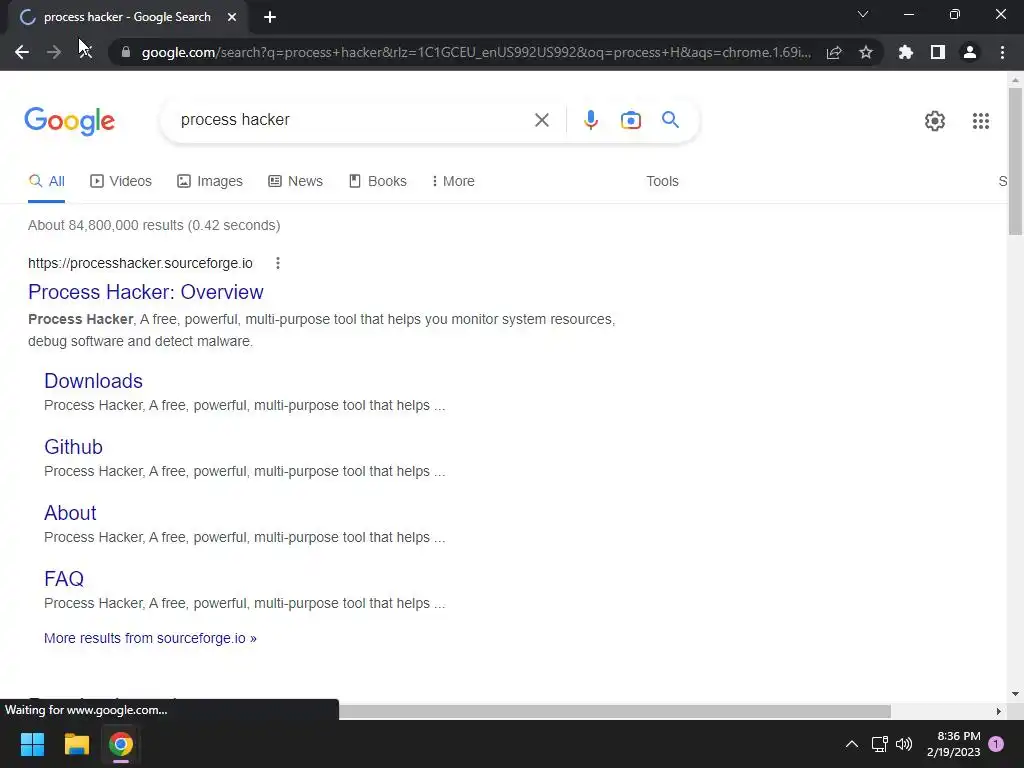The height and width of the screenshot is (768, 1024).
Task: Toggle the Chrome side panel icon
Action: click(938, 52)
